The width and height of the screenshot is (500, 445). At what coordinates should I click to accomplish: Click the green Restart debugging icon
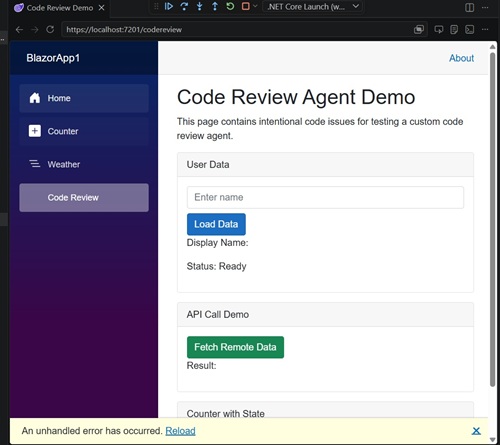pos(230,6)
